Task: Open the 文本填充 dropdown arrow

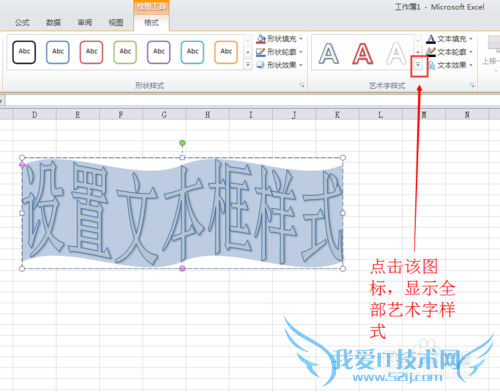Action: pyautogui.click(x=471, y=39)
